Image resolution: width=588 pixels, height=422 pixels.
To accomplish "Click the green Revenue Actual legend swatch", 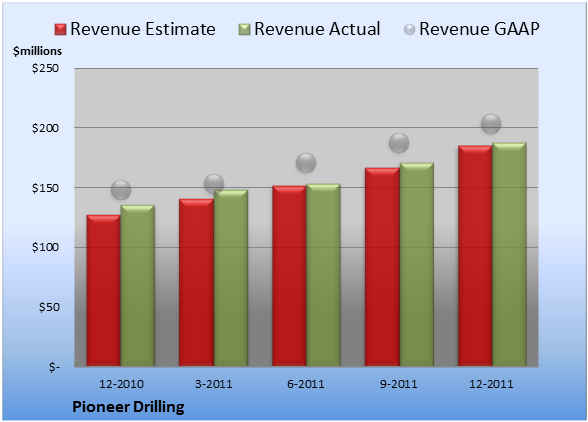I will click(x=244, y=30).
